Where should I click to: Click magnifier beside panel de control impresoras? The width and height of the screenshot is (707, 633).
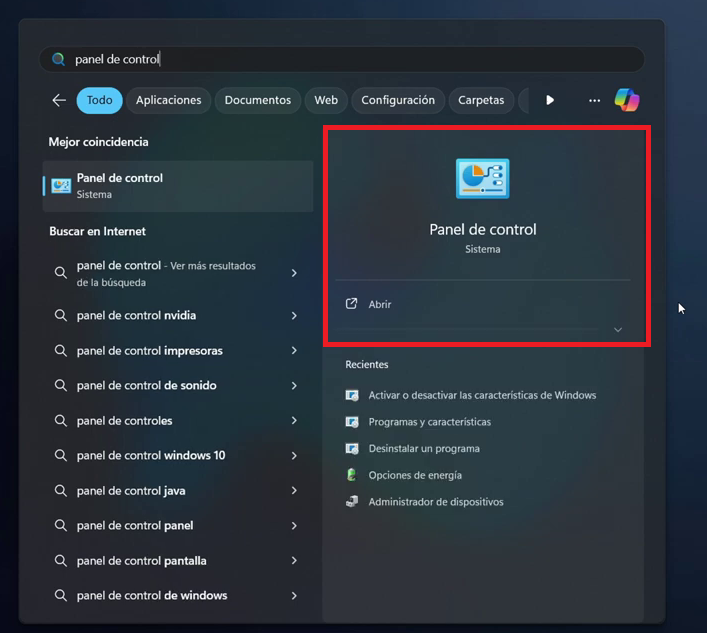(x=60, y=350)
